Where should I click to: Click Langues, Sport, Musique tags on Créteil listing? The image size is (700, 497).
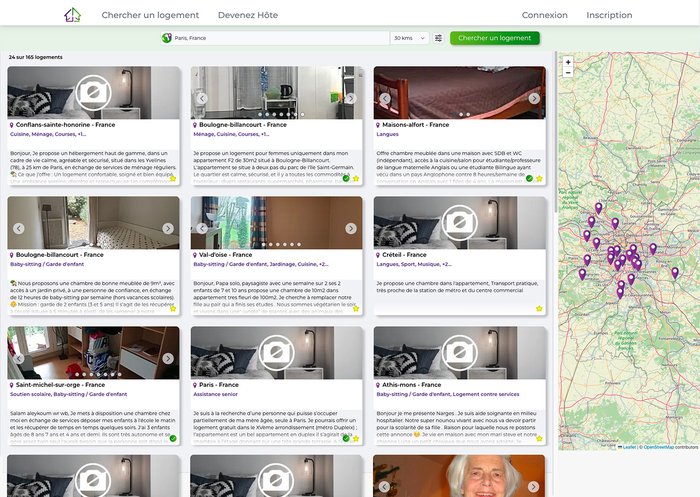(414, 264)
